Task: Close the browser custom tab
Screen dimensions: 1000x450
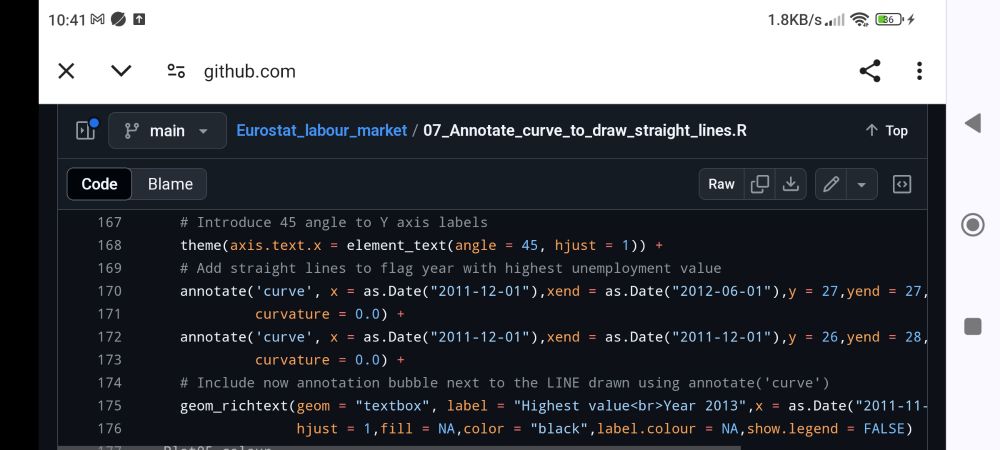Action: pos(66,71)
